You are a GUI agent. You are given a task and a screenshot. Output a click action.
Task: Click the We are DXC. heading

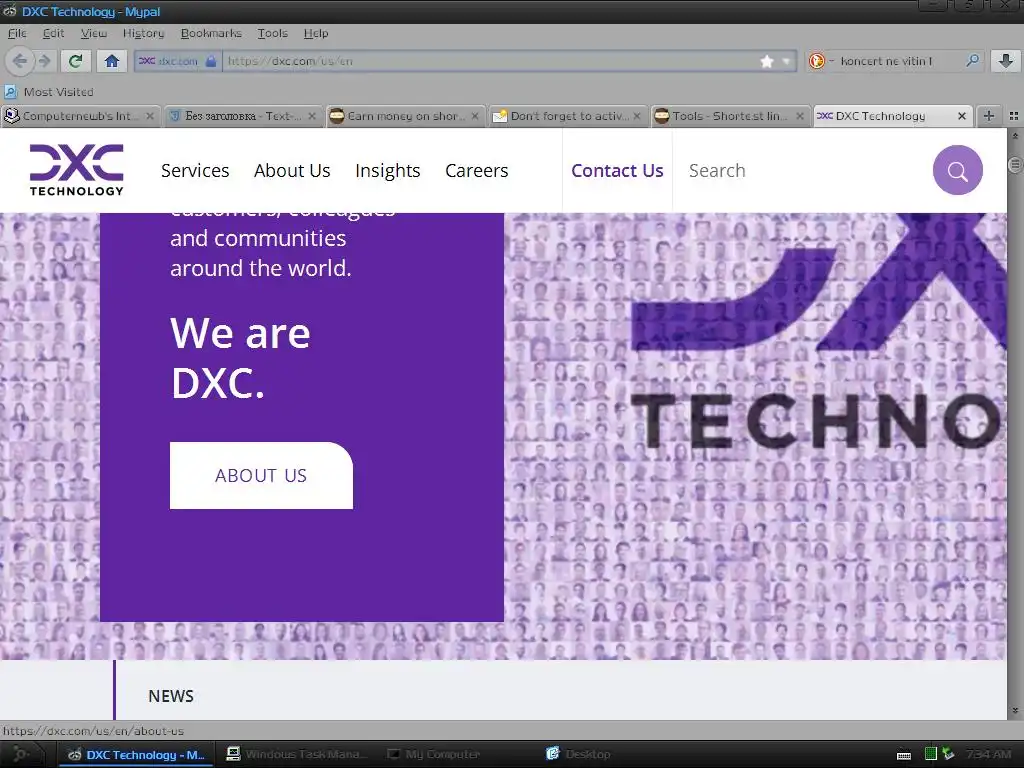pos(240,358)
